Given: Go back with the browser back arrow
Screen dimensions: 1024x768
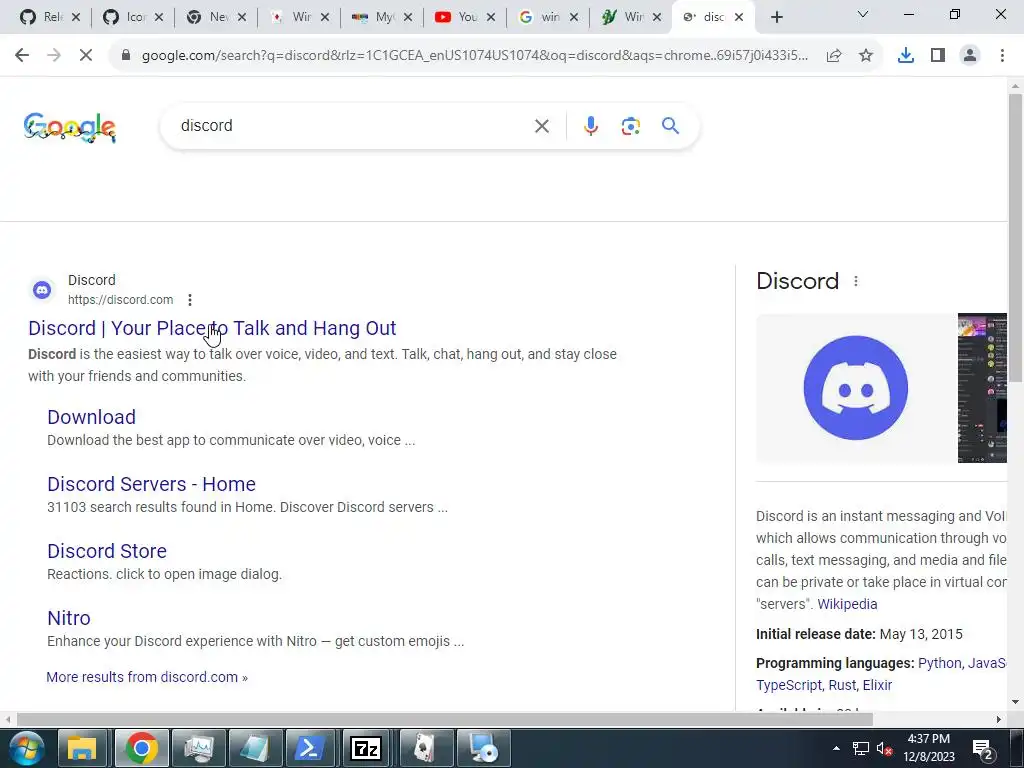Looking at the screenshot, I should click(x=22, y=56).
